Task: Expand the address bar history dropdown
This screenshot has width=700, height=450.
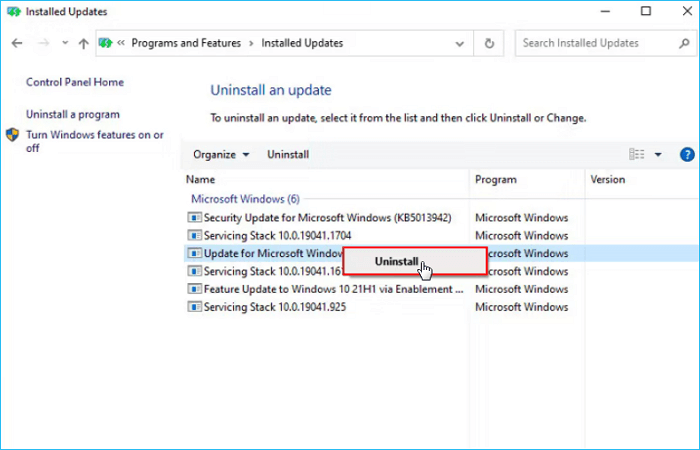Action: (x=459, y=43)
